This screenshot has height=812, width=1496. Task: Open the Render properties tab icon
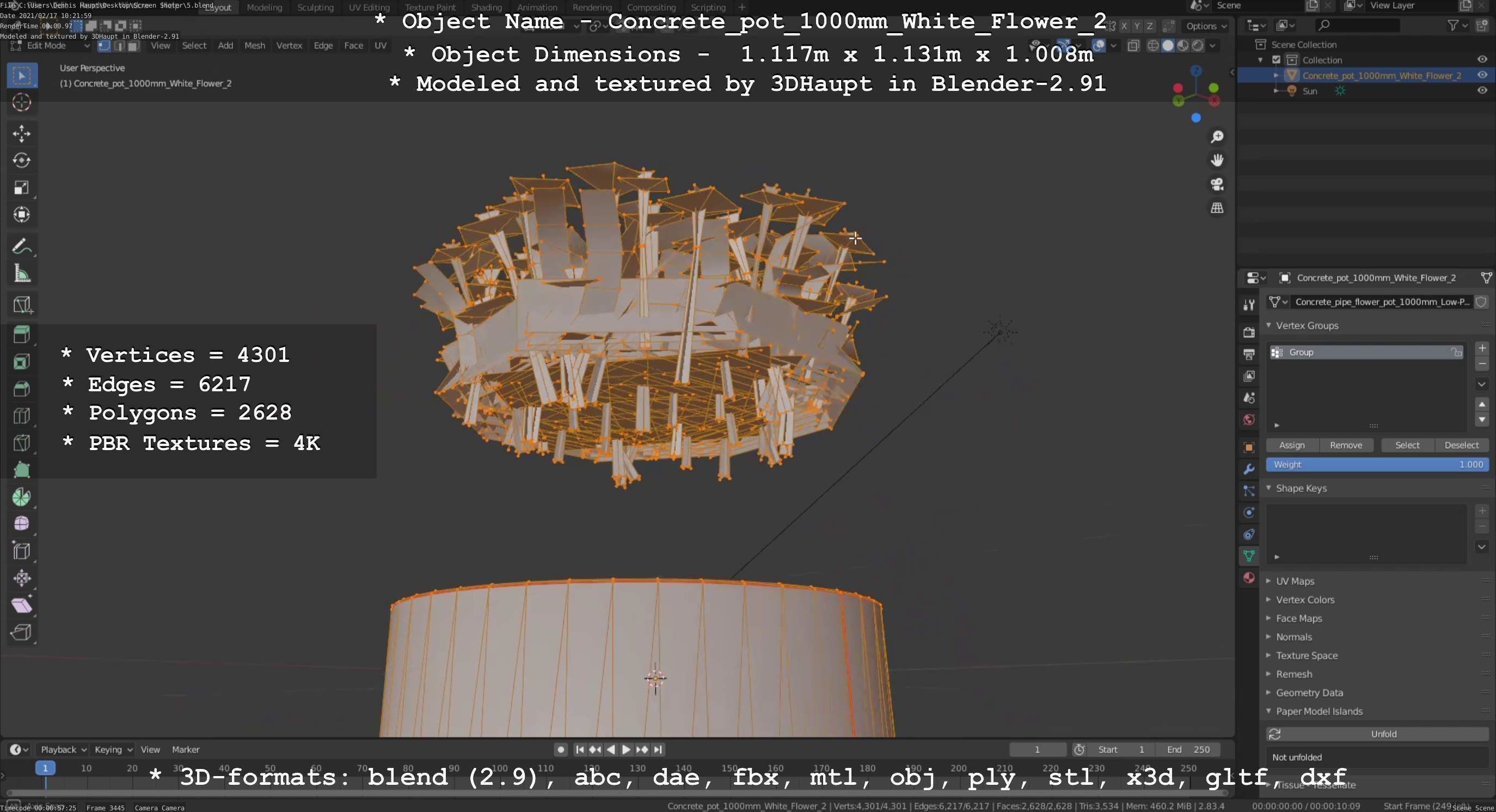[1249, 332]
